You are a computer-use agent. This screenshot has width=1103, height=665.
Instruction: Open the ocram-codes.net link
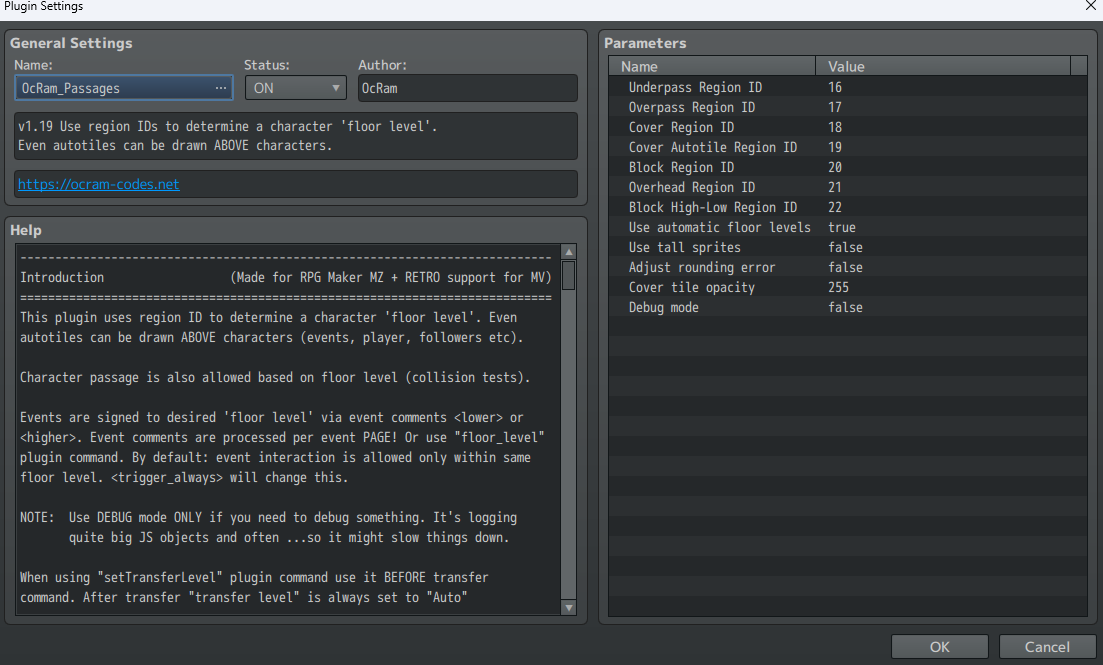point(98,184)
